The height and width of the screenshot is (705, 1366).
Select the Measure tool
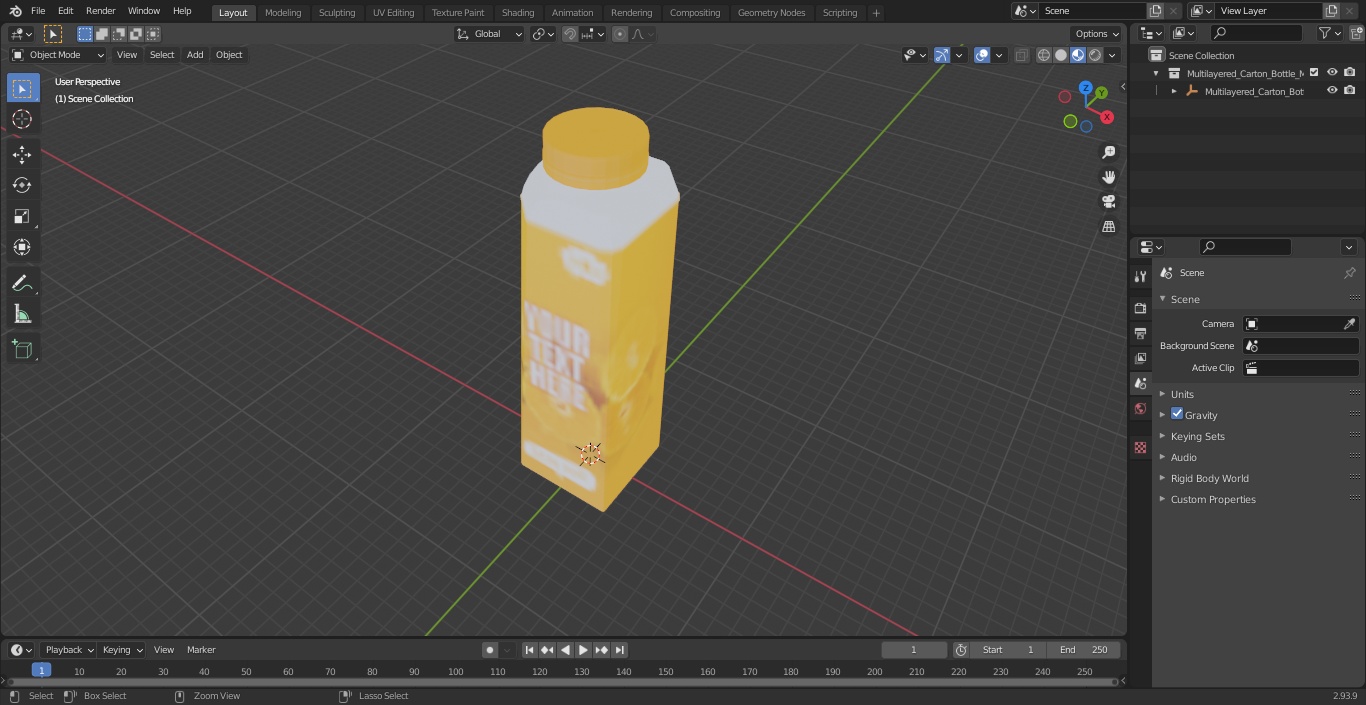(x=22, y=314)
